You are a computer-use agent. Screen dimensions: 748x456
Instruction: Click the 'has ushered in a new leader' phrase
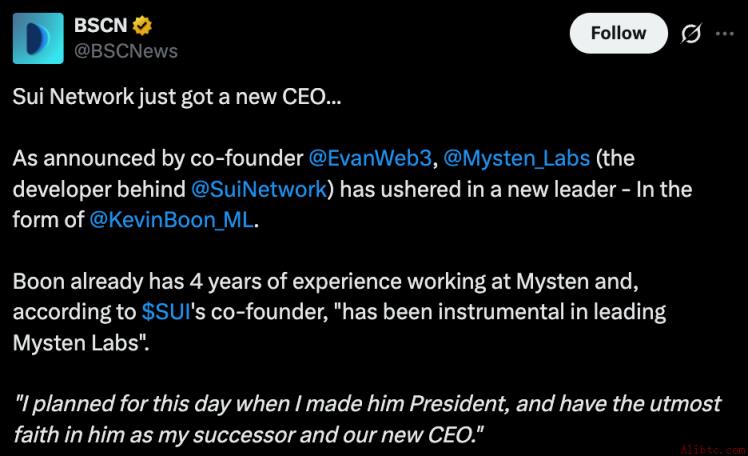pyautogui.click(x=478, y=189)
